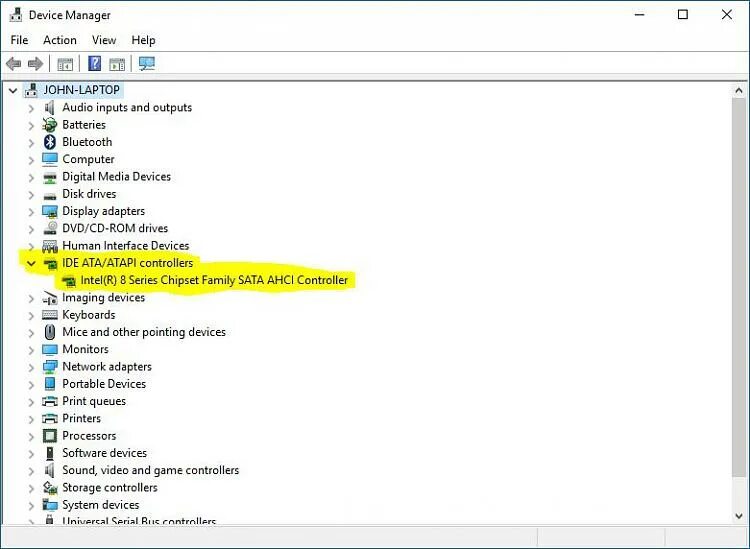Expand Sound, video and game controllers chevron
The height and width of the screenshot is (549, 750).
click(x=31, y=471)
